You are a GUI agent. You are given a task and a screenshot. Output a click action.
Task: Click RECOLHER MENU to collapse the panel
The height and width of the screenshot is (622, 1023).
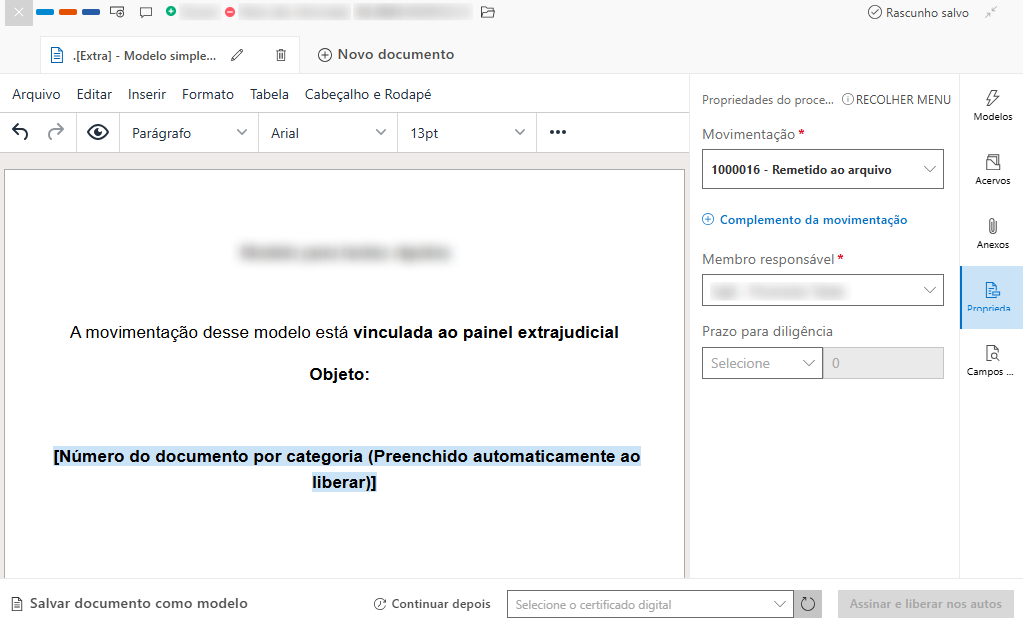click(x=895, y=98)
